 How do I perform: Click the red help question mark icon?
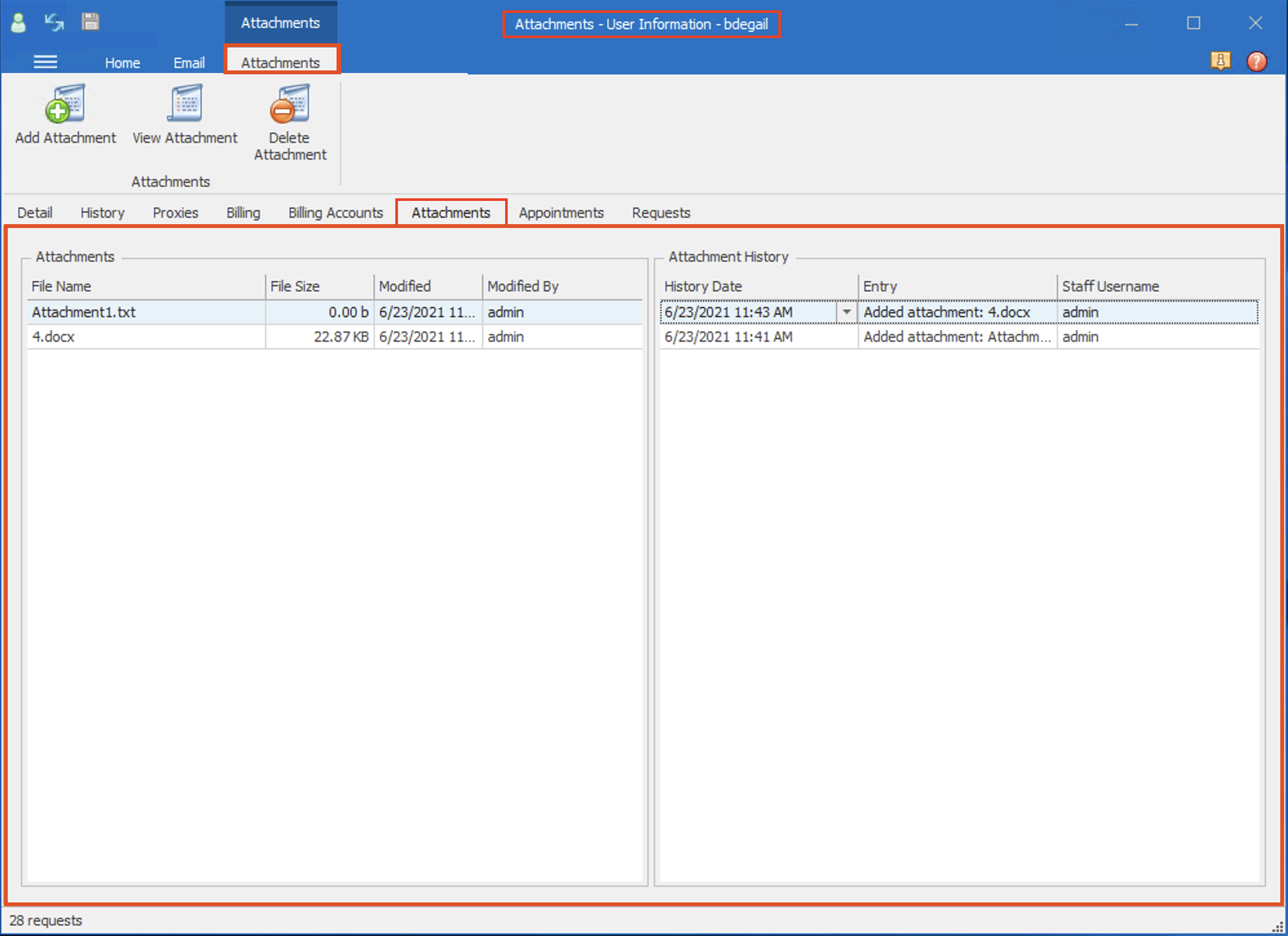1256,62
